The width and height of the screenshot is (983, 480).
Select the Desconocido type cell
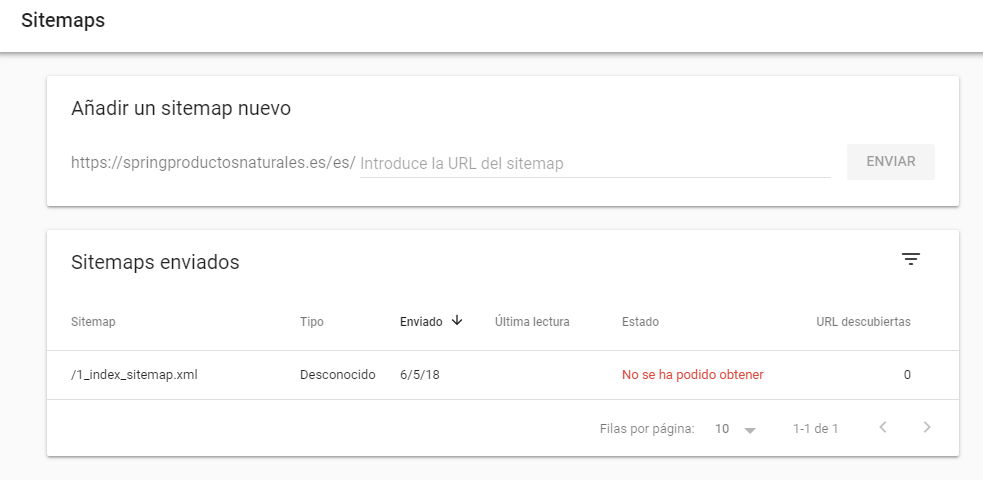[337, 375]
